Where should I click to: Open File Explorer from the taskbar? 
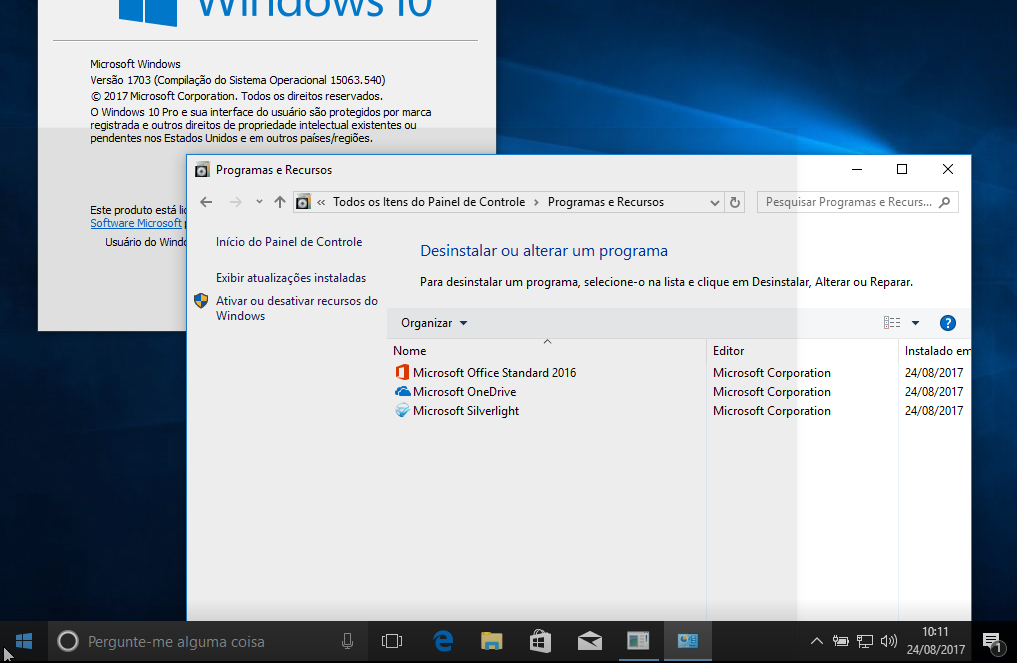click(492, 642)
